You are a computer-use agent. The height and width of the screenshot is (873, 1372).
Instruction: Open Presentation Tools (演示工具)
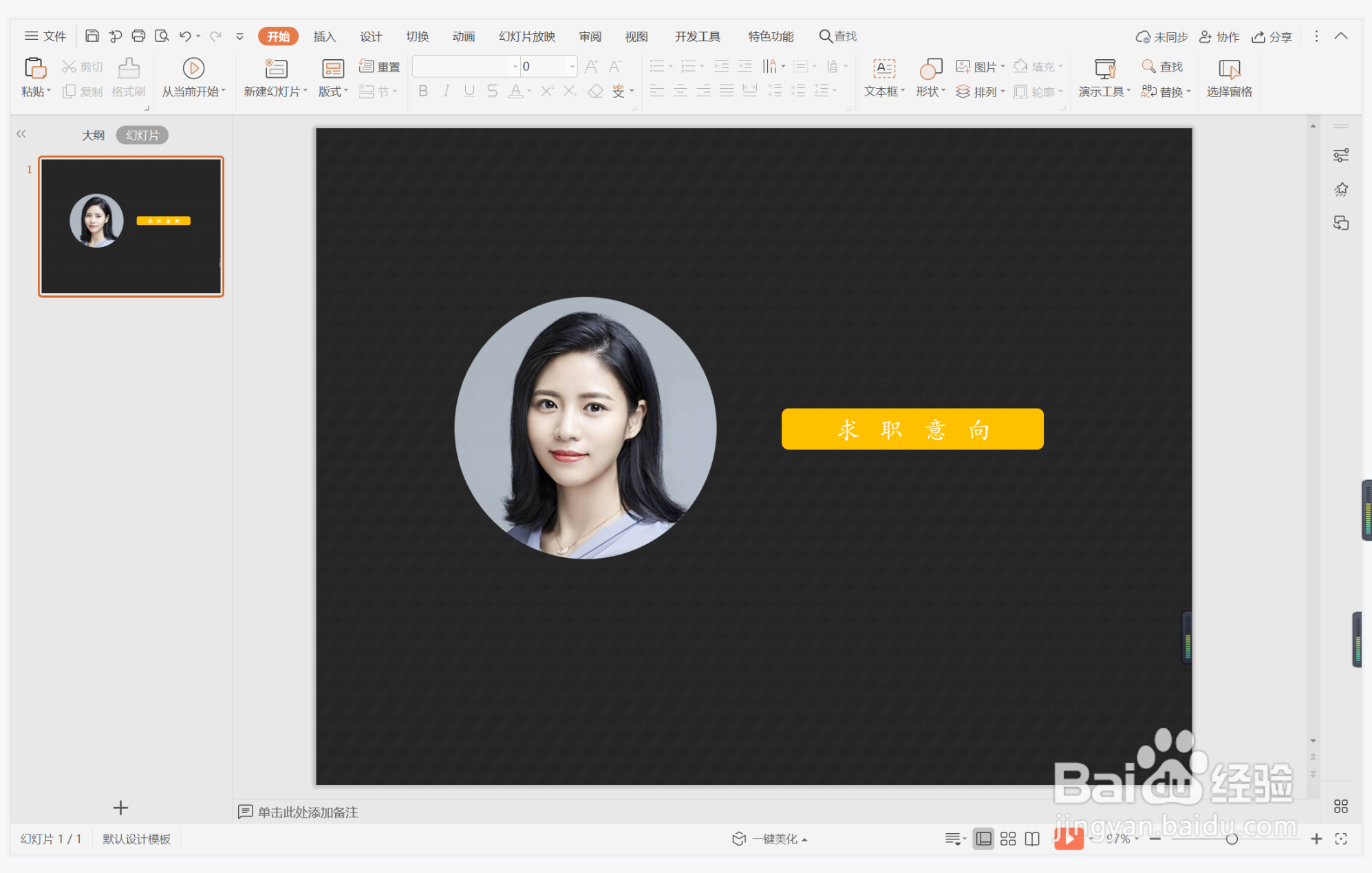[x=1104, y=78]
